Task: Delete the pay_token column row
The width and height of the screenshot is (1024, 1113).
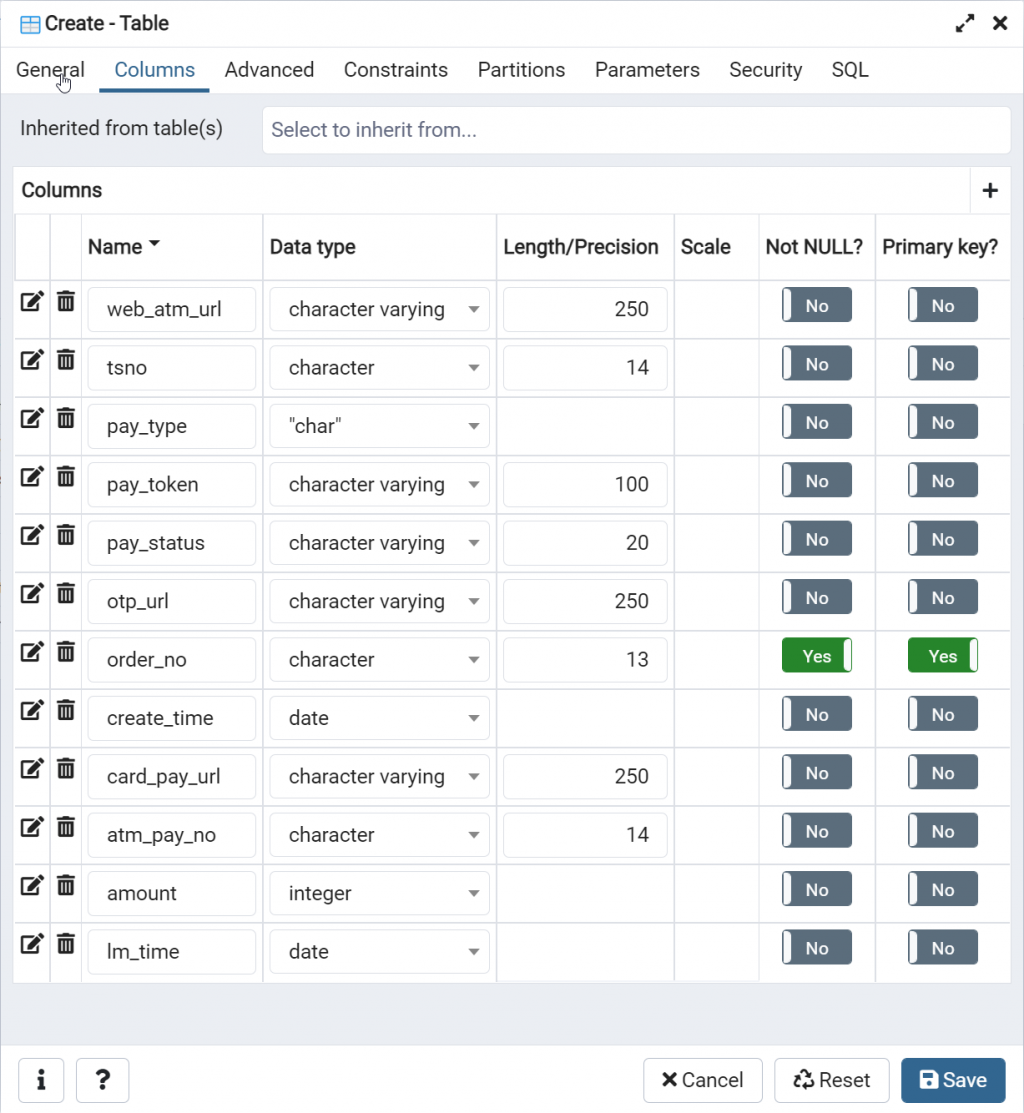Action: click(65, 476)
